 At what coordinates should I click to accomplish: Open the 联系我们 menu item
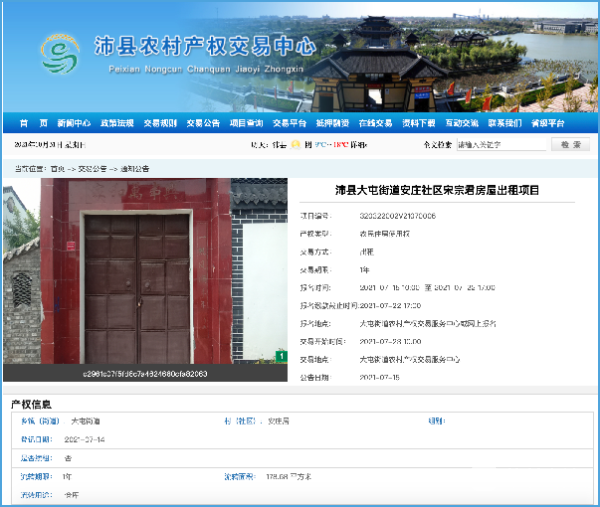505,123
